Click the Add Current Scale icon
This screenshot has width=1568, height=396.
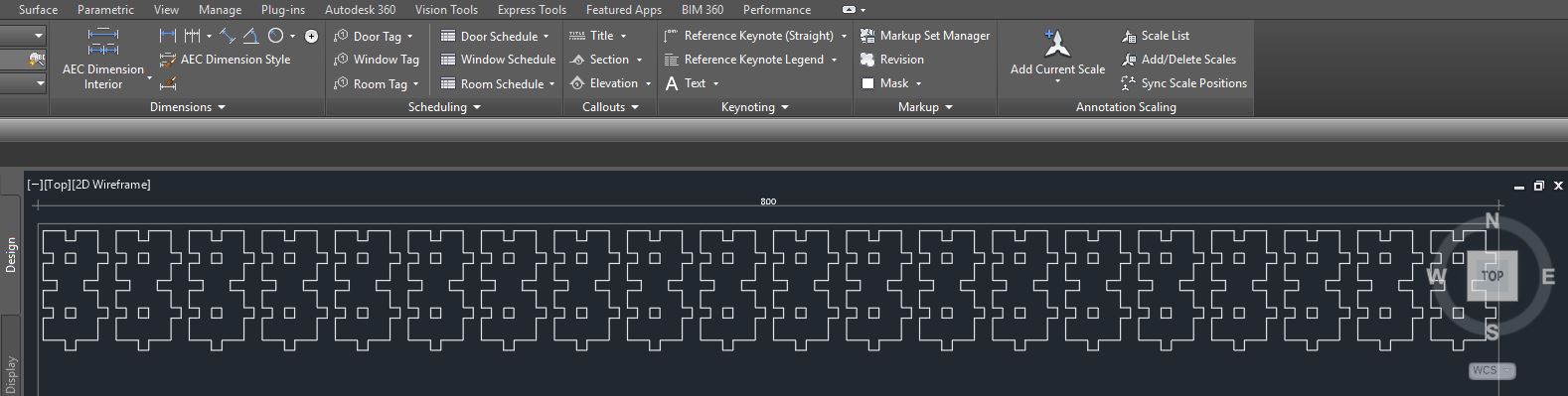tap(1057, 43)
